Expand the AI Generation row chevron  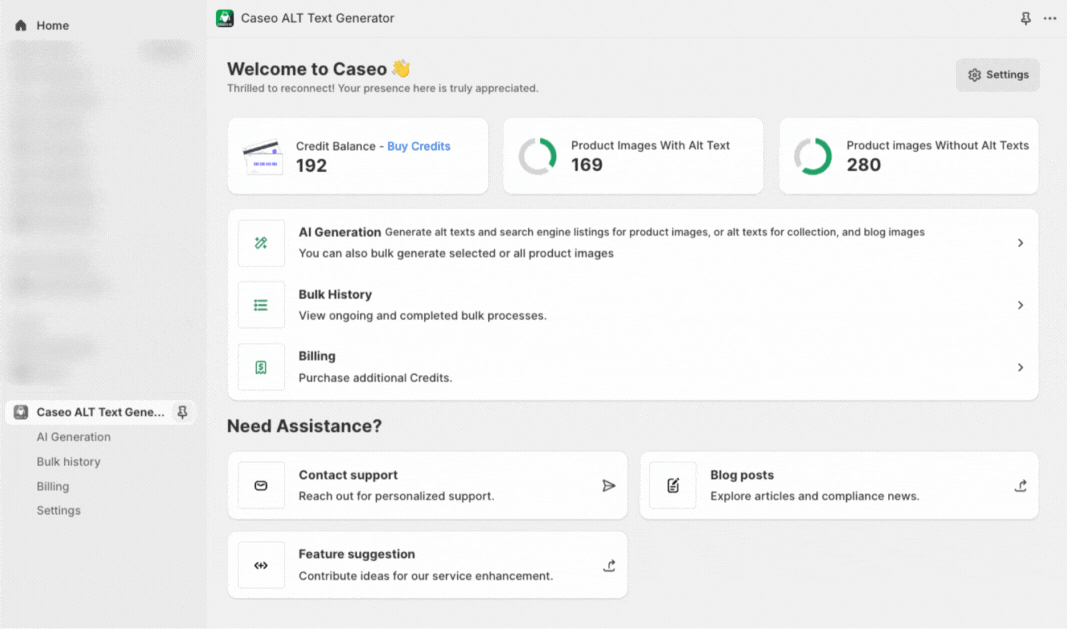(x=1020, y=242)
